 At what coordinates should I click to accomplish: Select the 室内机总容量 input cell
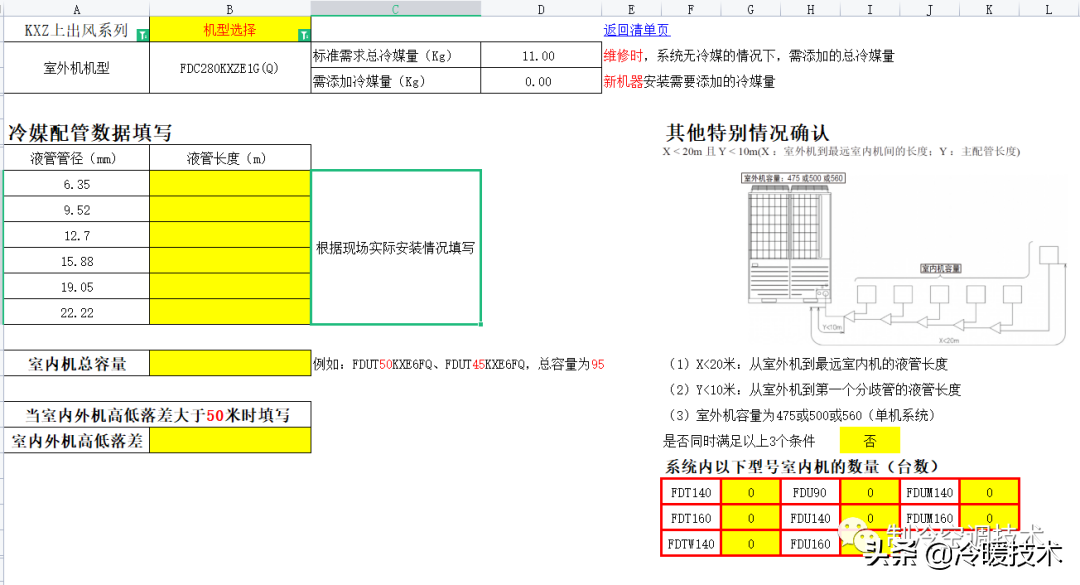228,364
